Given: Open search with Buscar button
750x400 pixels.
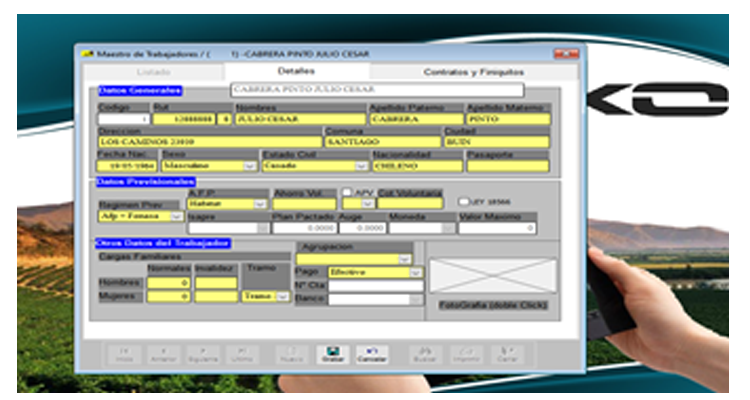Looking at the screenshot, I should click(425, 355).
